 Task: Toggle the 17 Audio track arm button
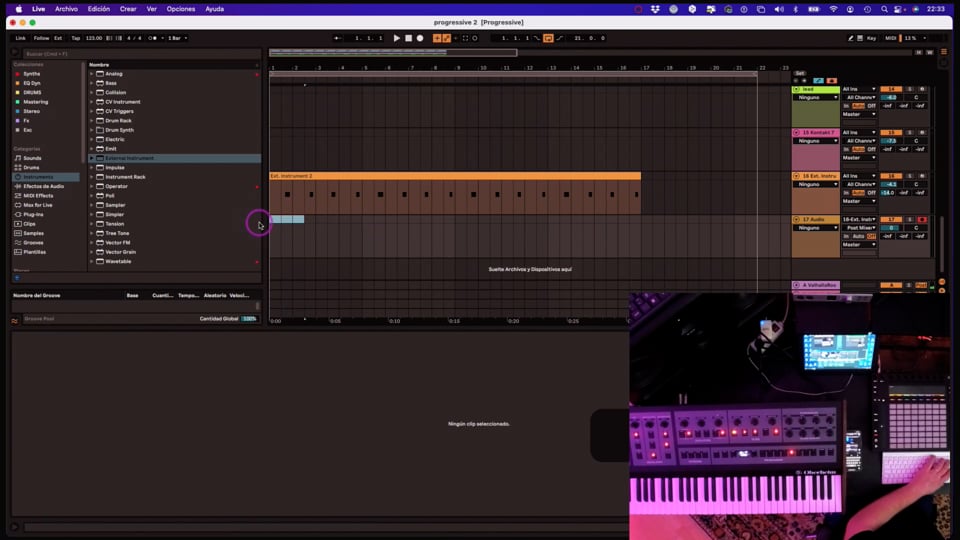point(922,219)
